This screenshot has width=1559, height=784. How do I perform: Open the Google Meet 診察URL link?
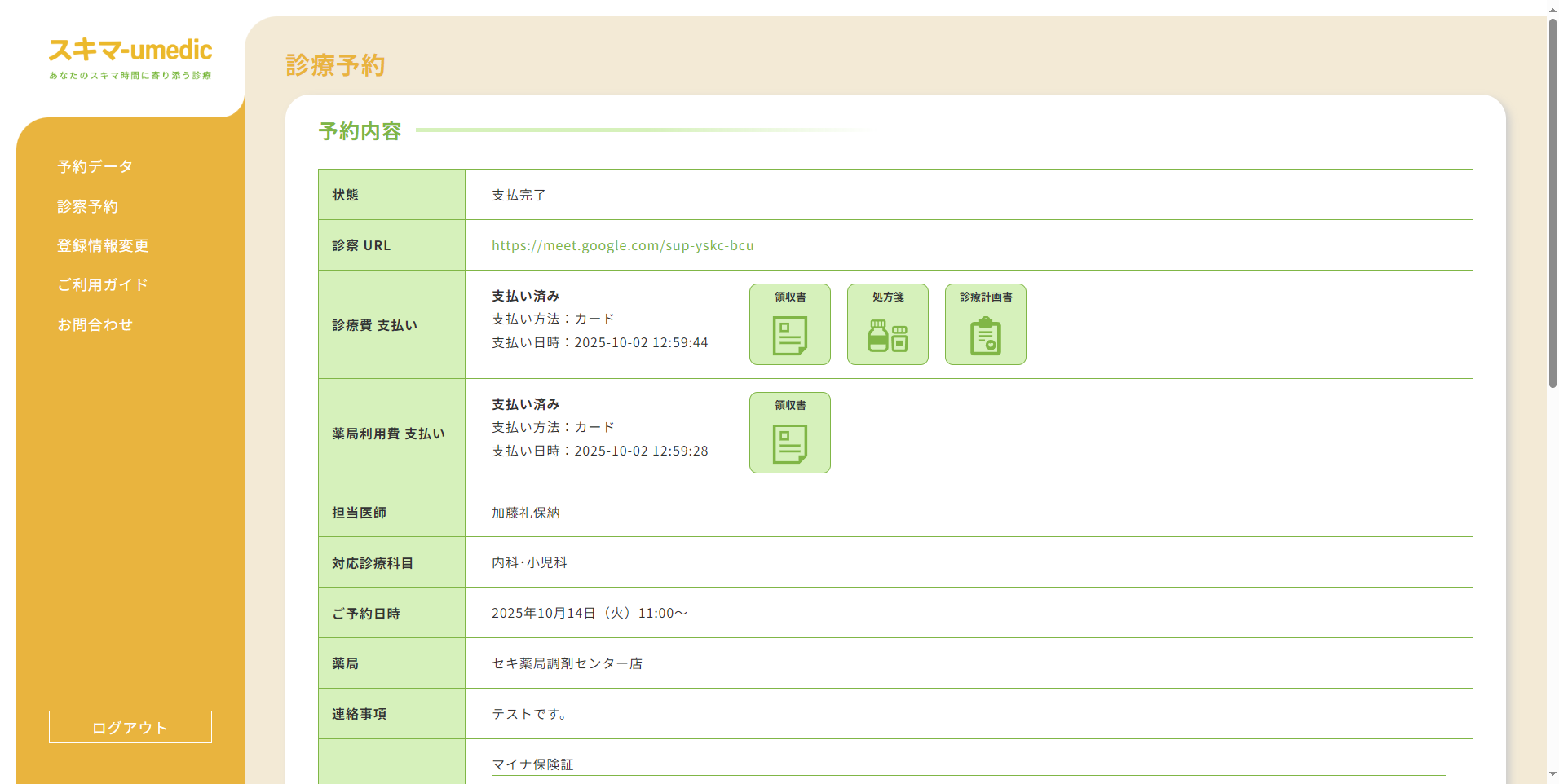pyautogui.click(x=622, y=244)
